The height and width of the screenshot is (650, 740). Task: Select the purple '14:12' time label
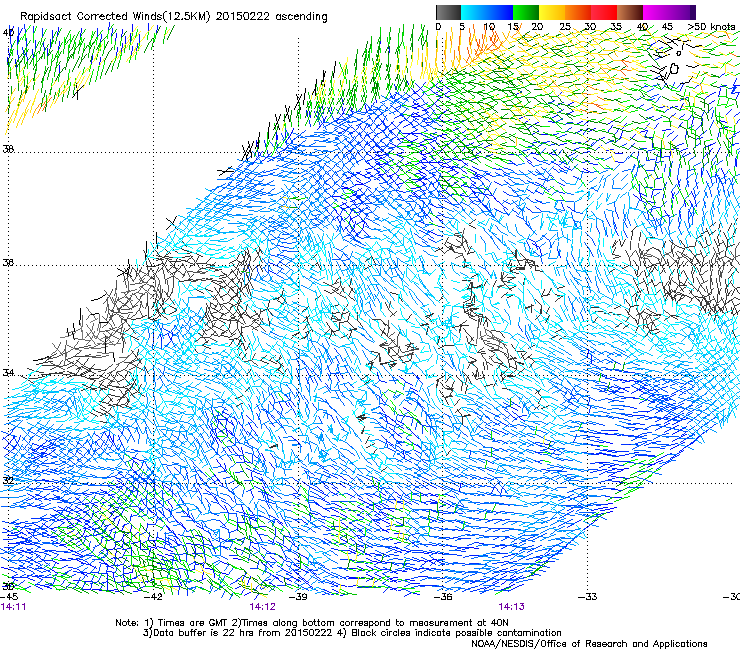262,607
